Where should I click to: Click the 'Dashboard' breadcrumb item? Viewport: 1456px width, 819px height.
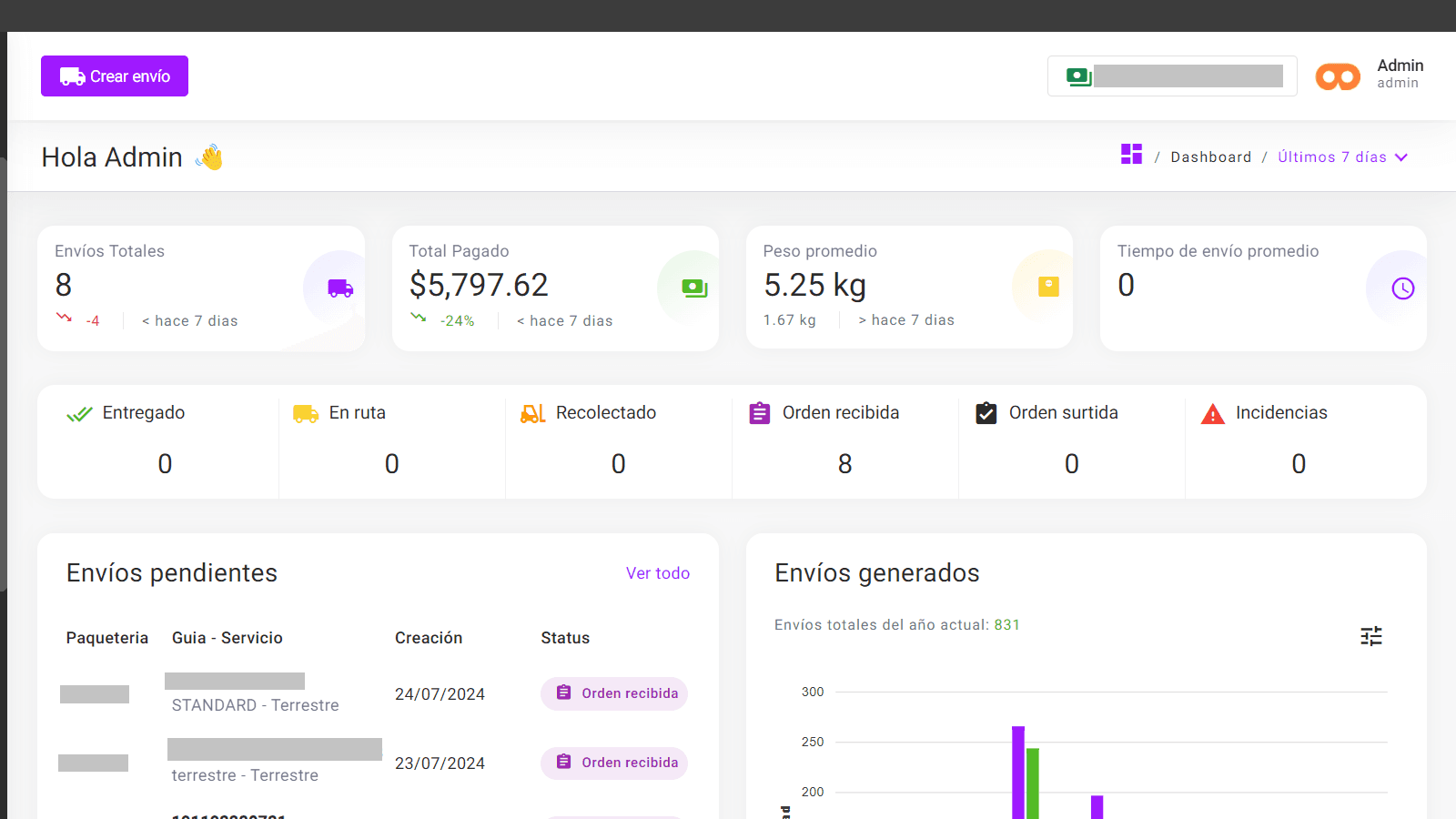1210,157
